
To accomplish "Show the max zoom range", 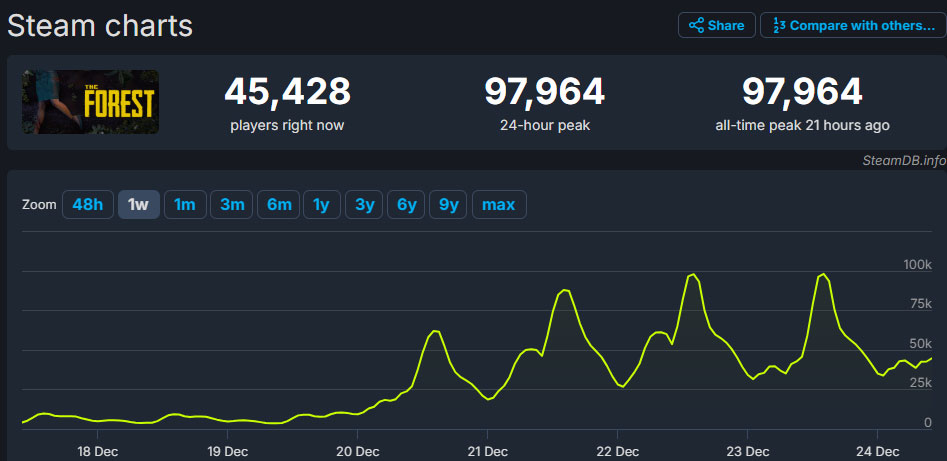I will [499, 205].
